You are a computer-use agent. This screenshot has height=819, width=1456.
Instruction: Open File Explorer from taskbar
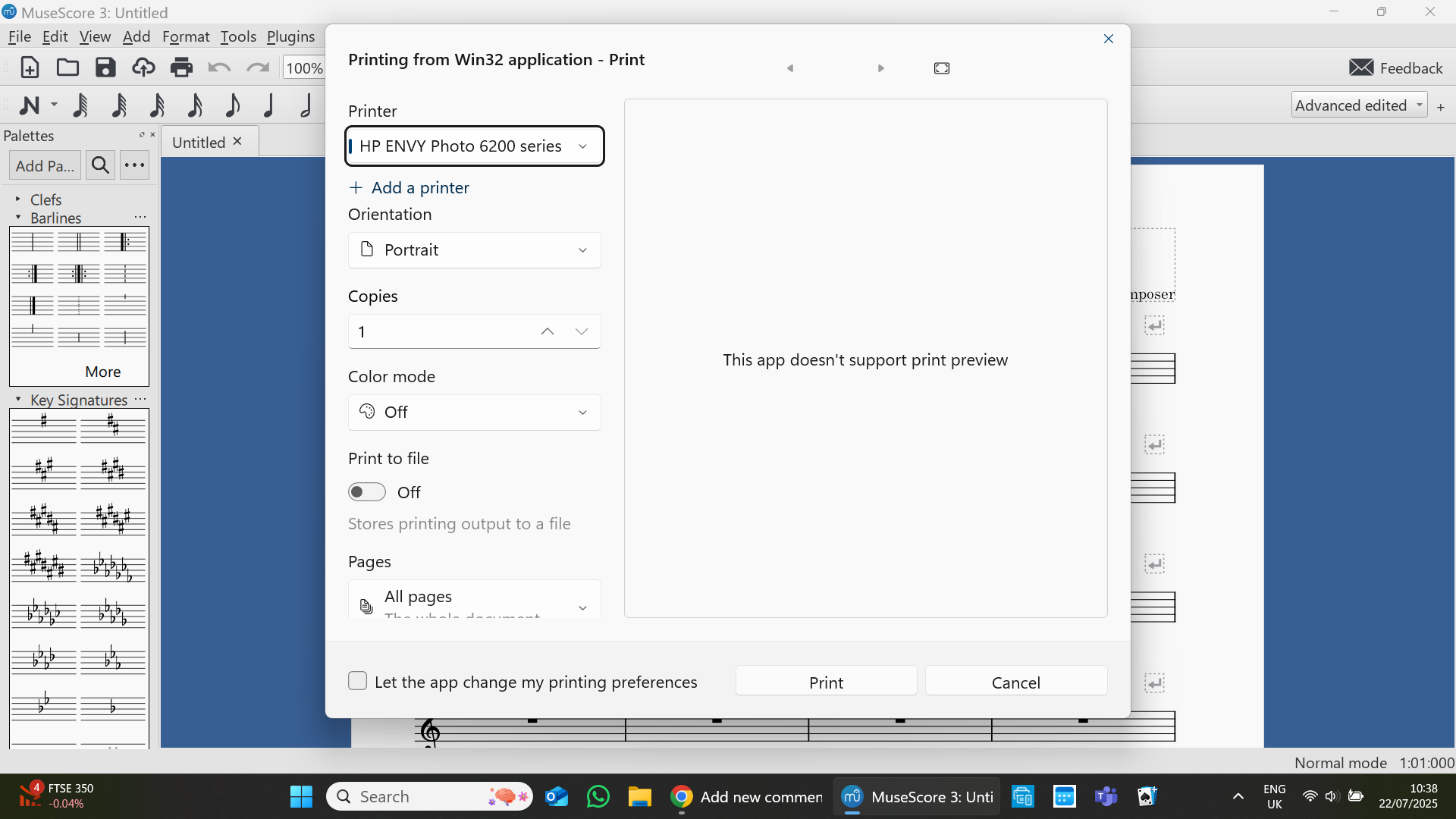639,796
